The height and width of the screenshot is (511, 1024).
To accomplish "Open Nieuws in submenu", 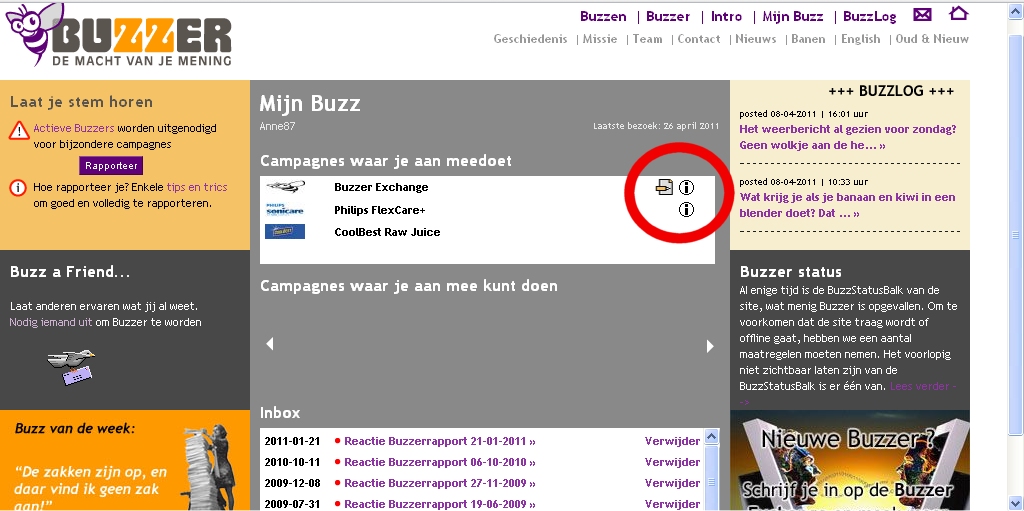I will click(x=756, y=39).
